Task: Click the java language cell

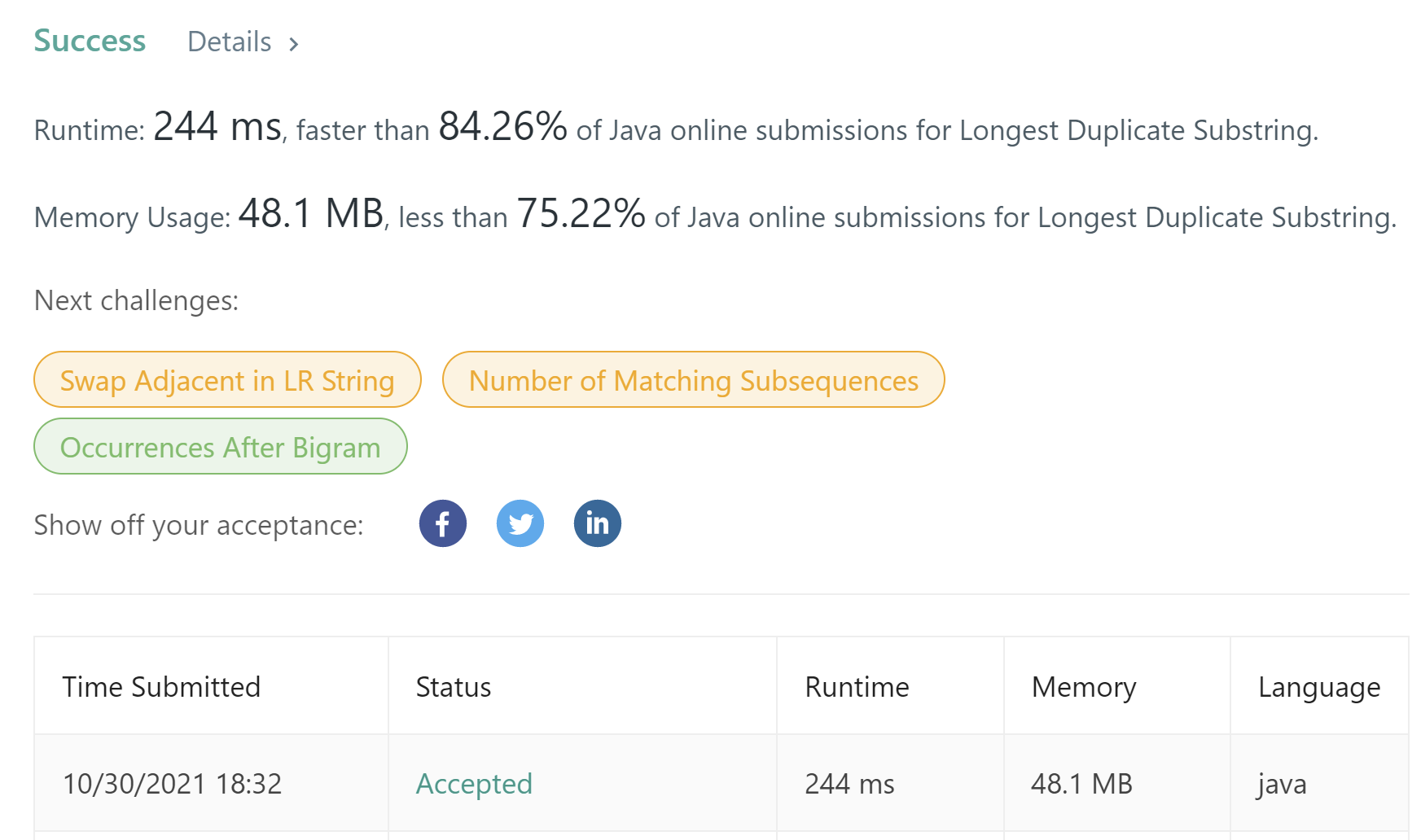Action: click(1282, 784)
